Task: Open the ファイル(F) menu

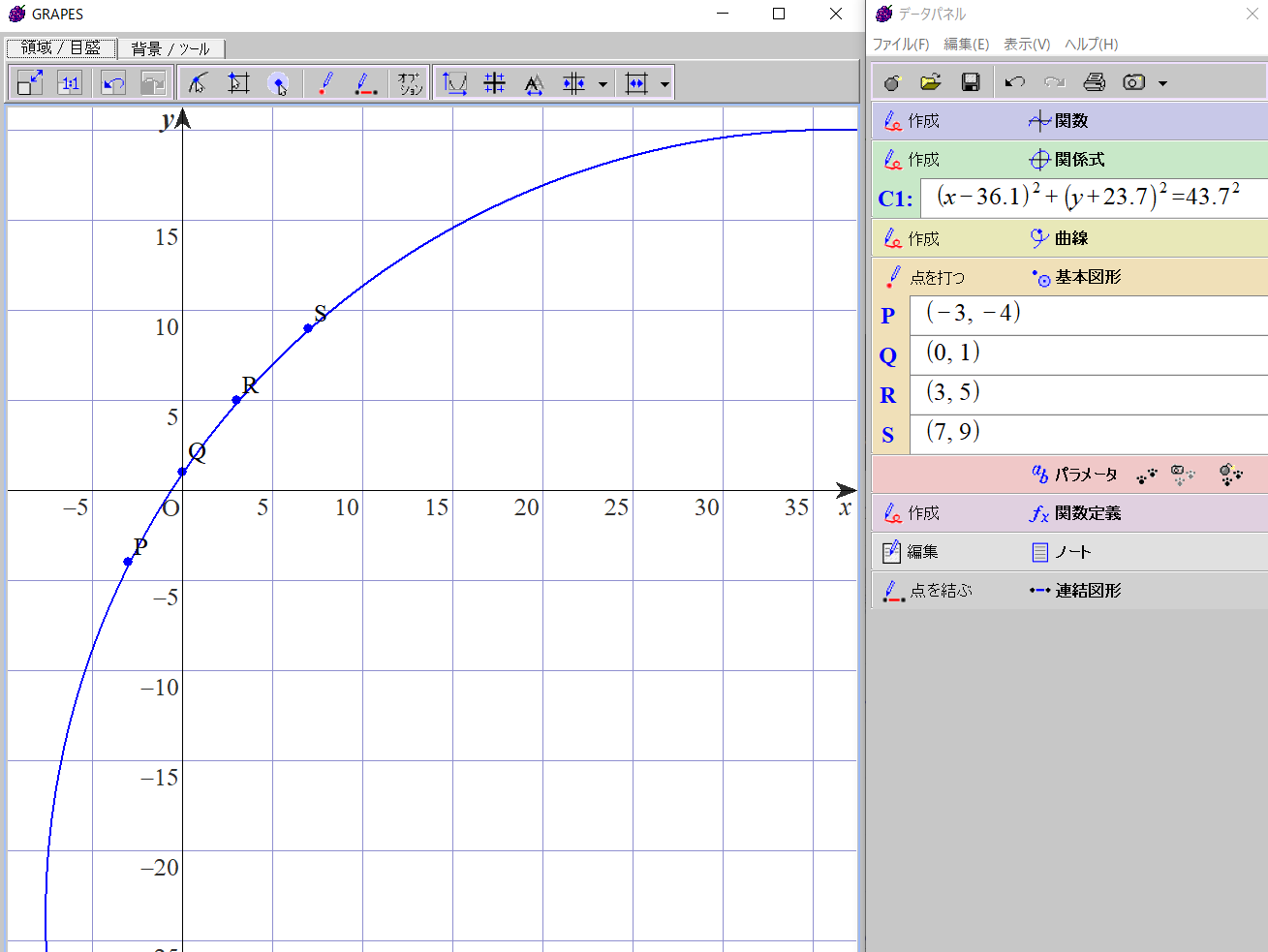Action: click(x=901, y=45)
